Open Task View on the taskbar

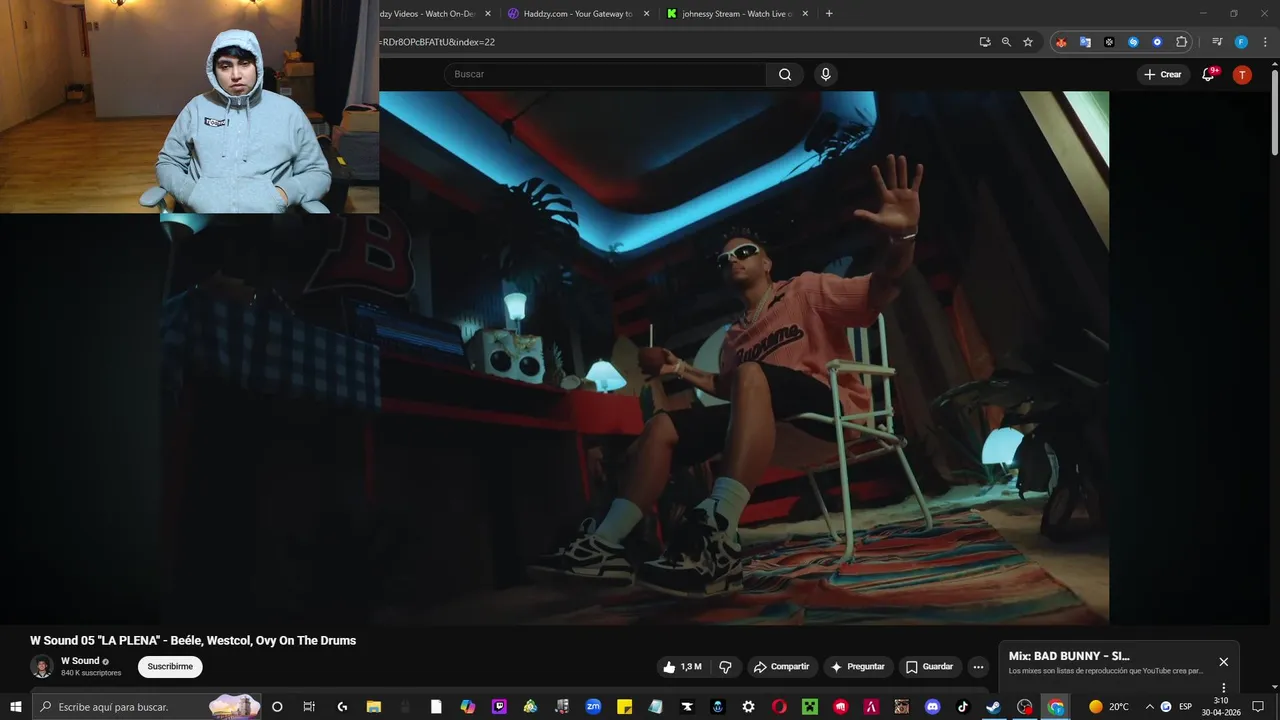[x=310, y=707]
